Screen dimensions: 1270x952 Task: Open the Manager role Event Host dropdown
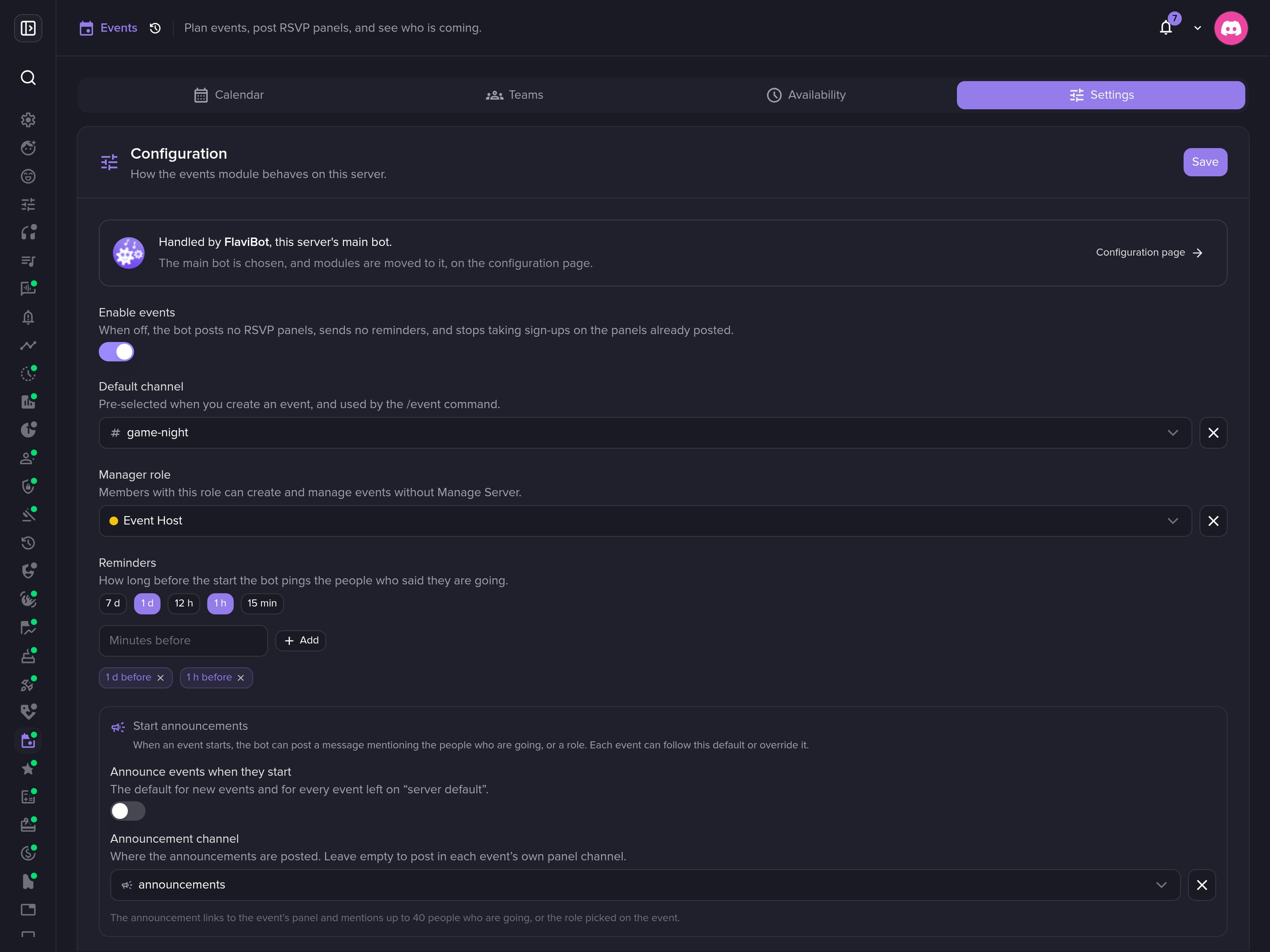click(645, 521)
